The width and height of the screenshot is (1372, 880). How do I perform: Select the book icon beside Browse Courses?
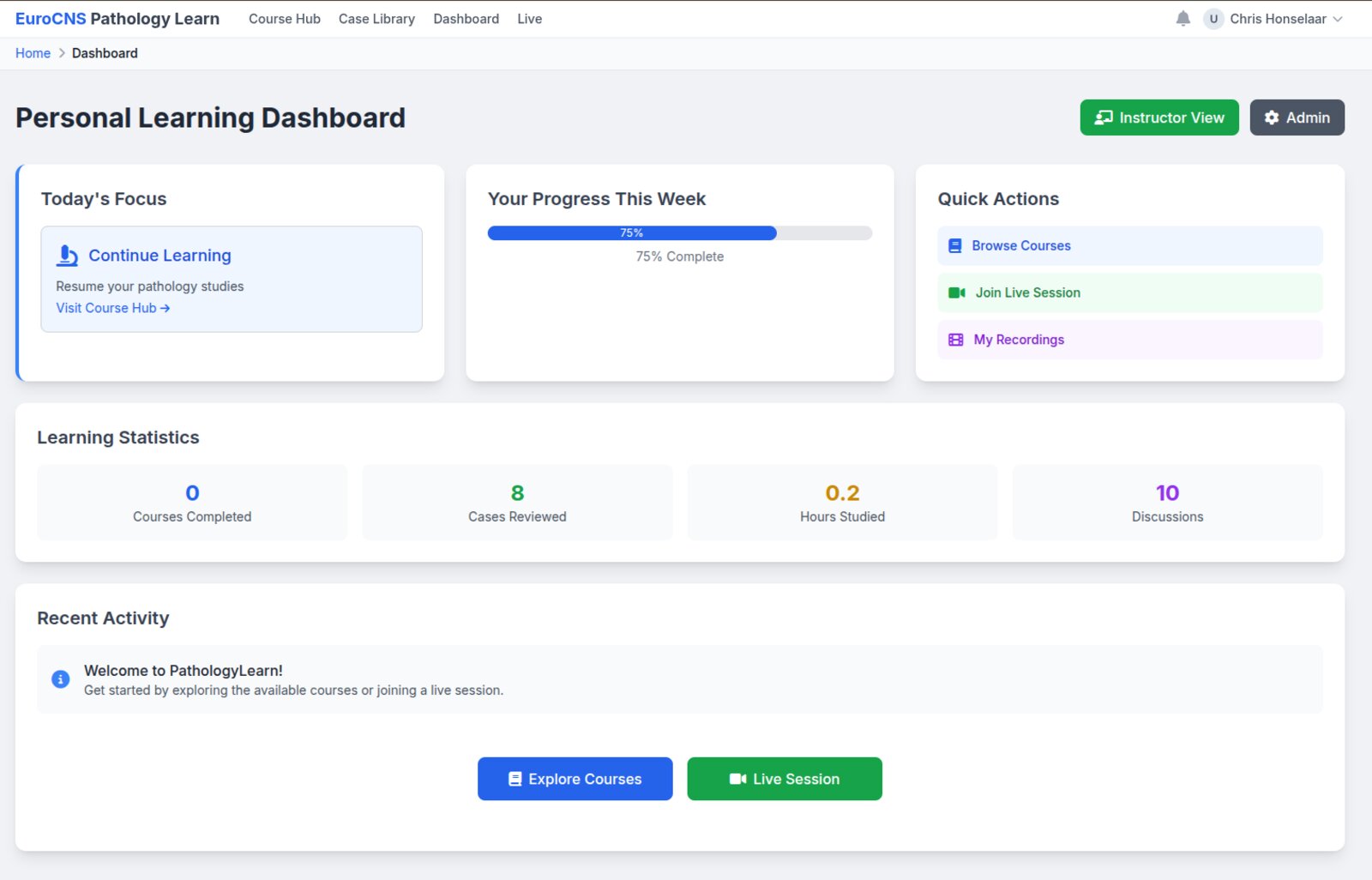coord(954,245)
